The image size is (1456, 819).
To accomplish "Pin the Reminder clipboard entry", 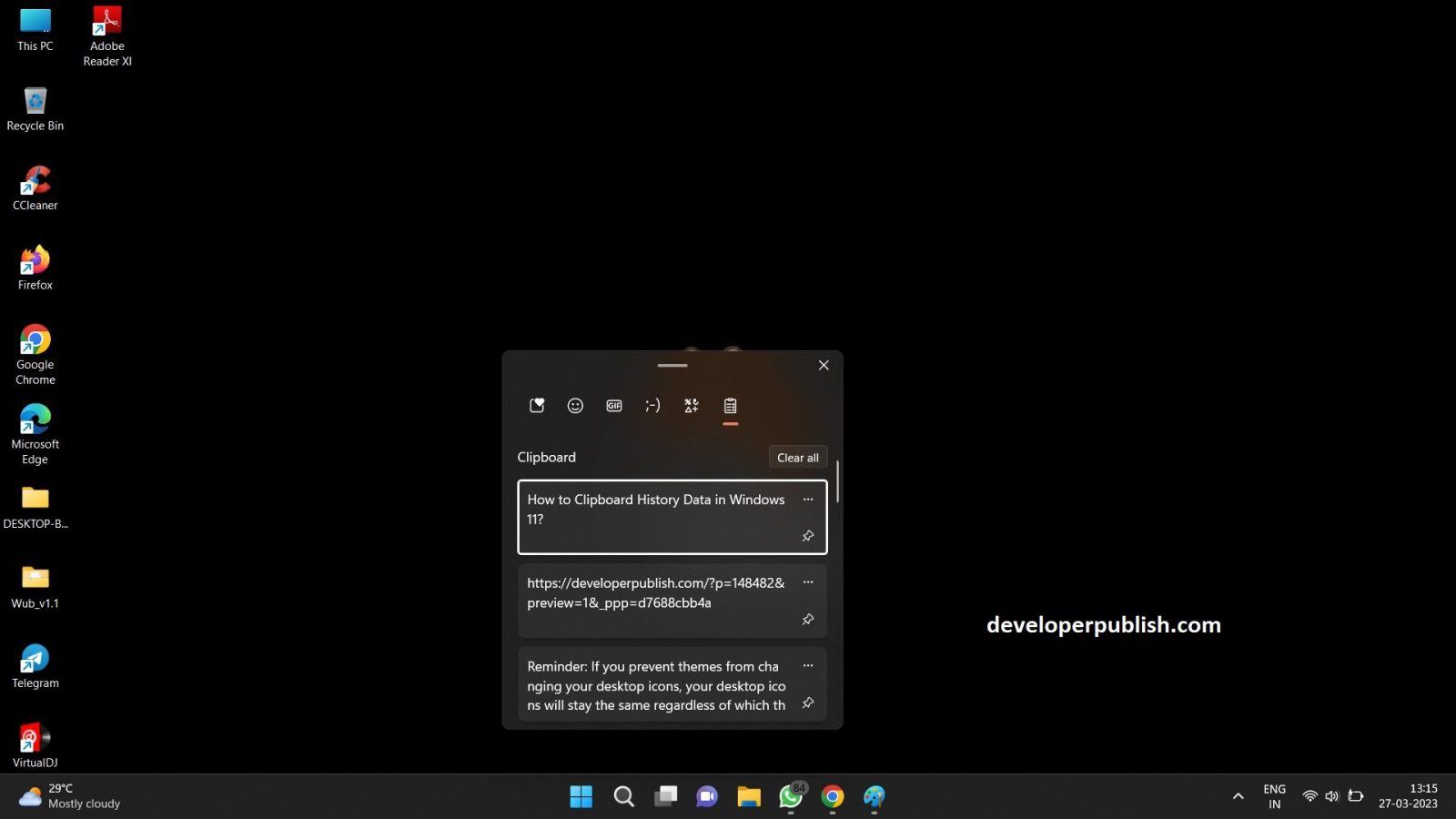I will (x=807, y=703).
